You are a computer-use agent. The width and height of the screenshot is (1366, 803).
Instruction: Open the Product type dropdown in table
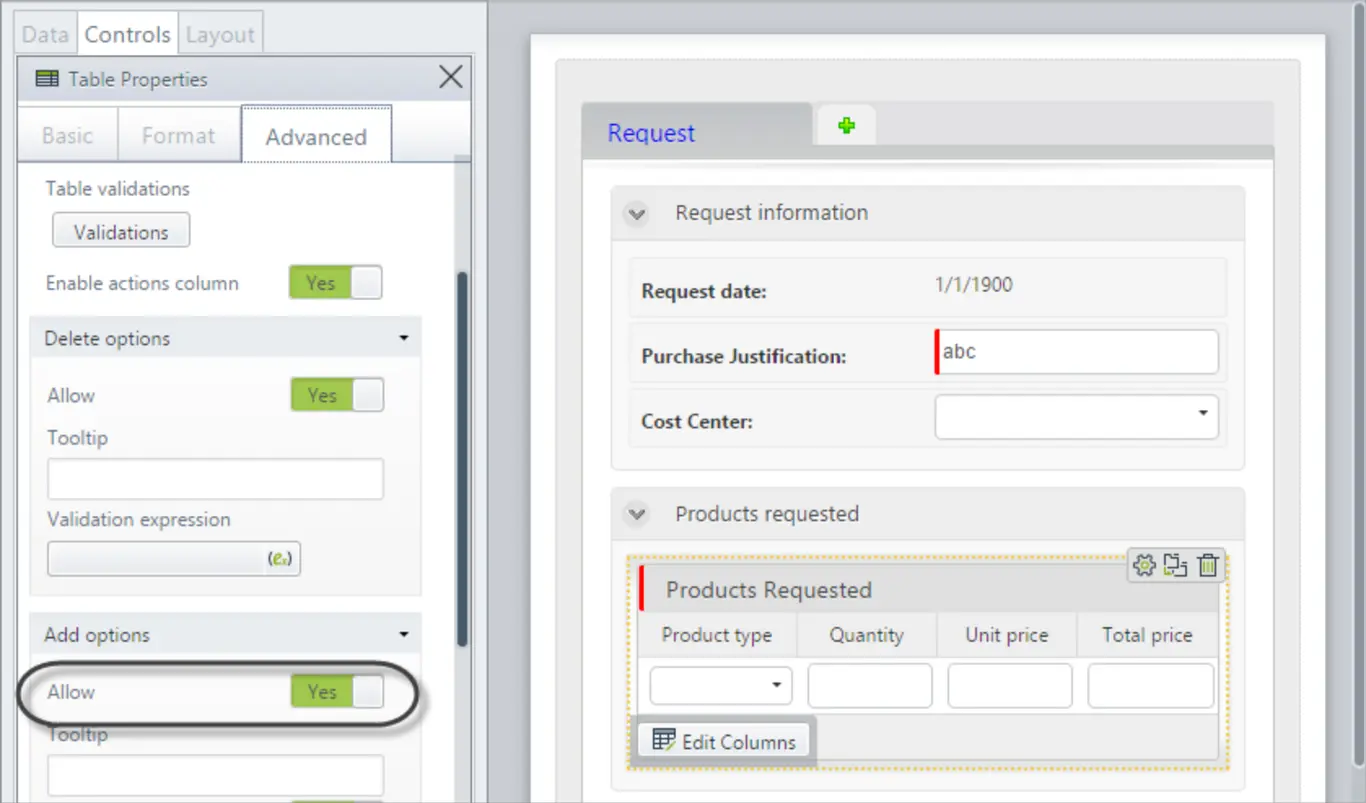721,686
